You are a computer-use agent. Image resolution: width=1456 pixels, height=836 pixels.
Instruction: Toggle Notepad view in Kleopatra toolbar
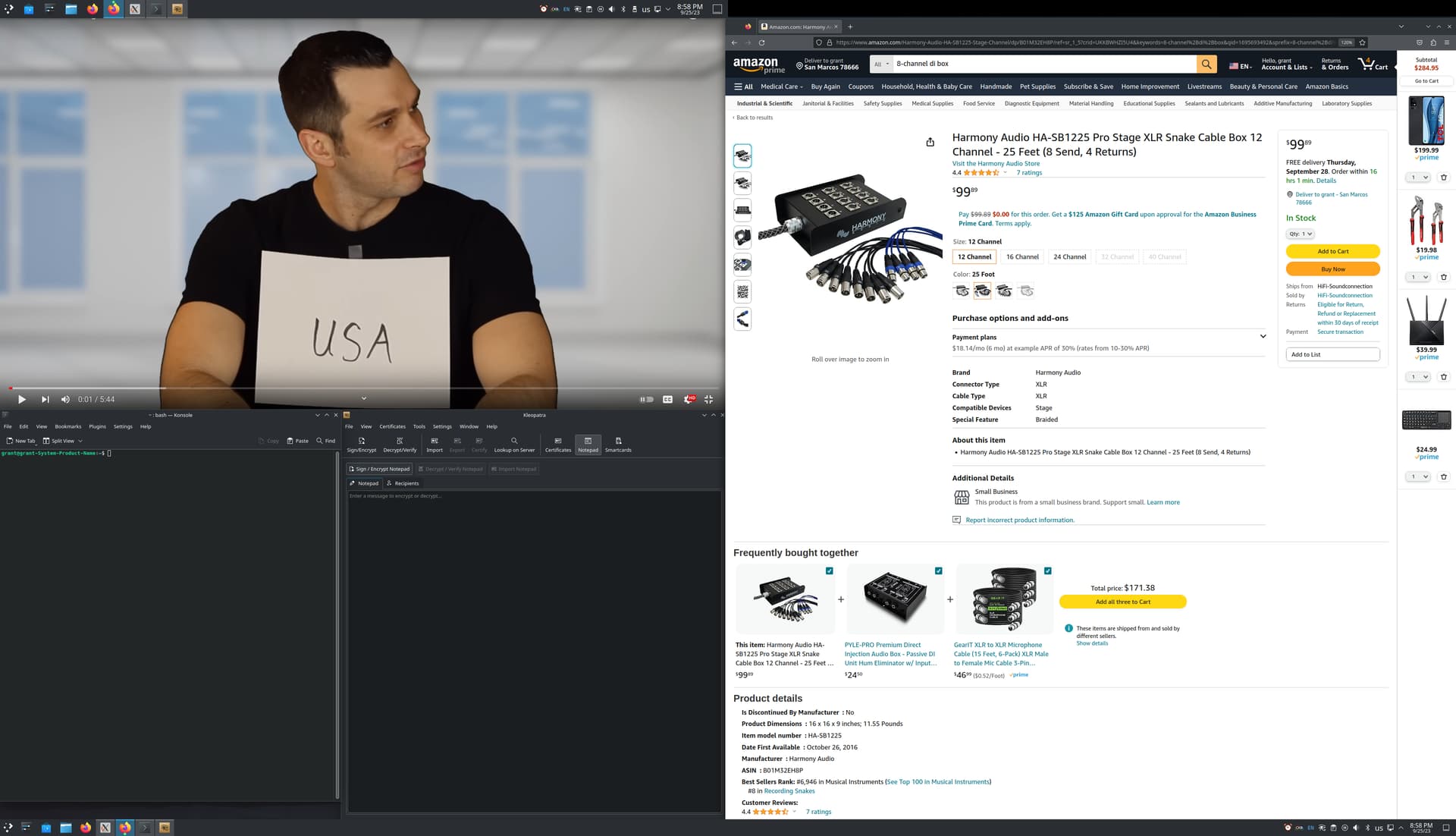588,445
